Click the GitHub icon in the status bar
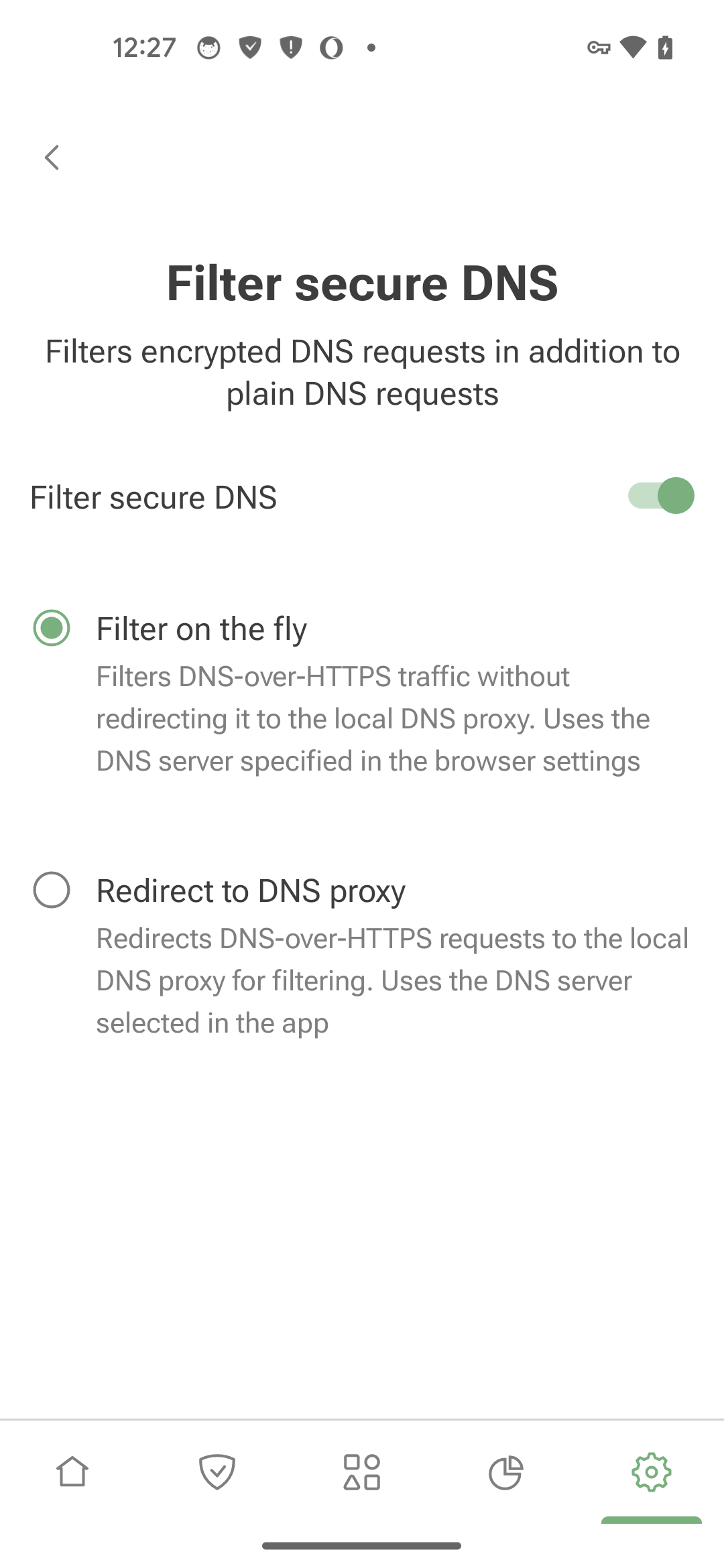The height and width of the screenshot is (1568, 724). pyautogui.click(x=208, y=46)
